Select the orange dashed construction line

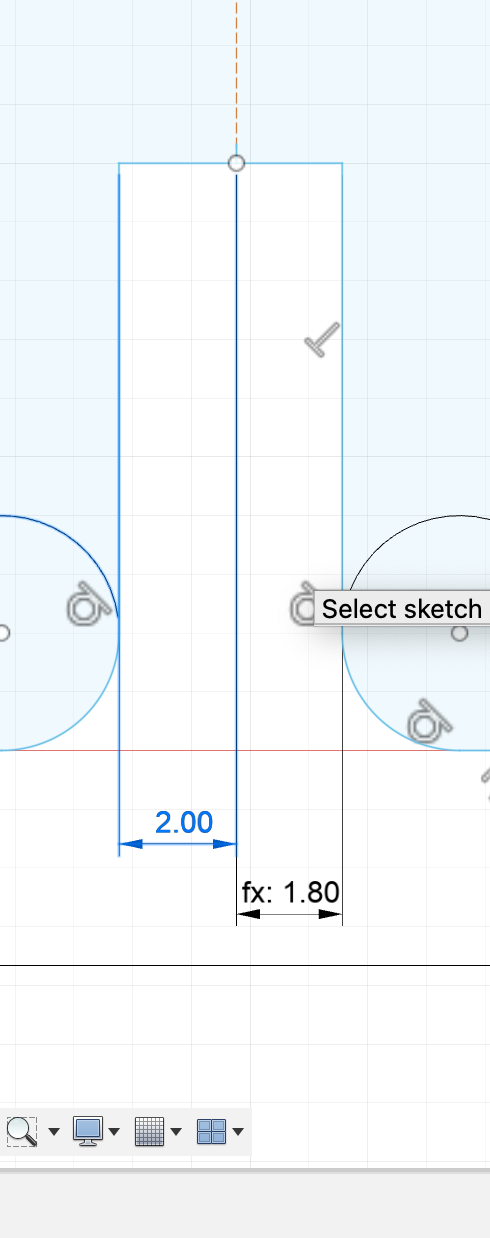pyautogui.click(x=236, y=75)
